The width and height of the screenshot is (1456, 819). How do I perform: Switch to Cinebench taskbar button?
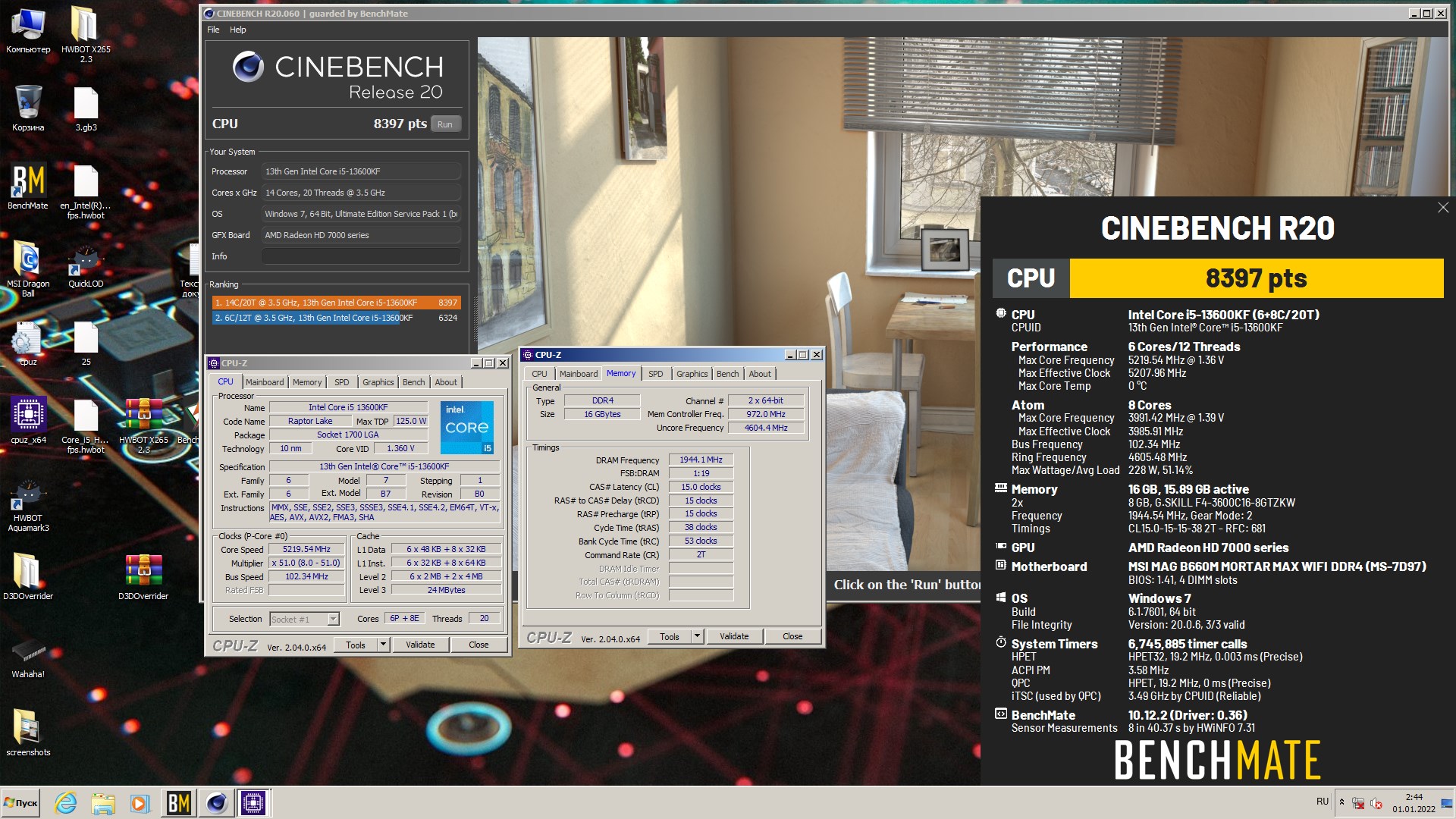click(217, 802)
